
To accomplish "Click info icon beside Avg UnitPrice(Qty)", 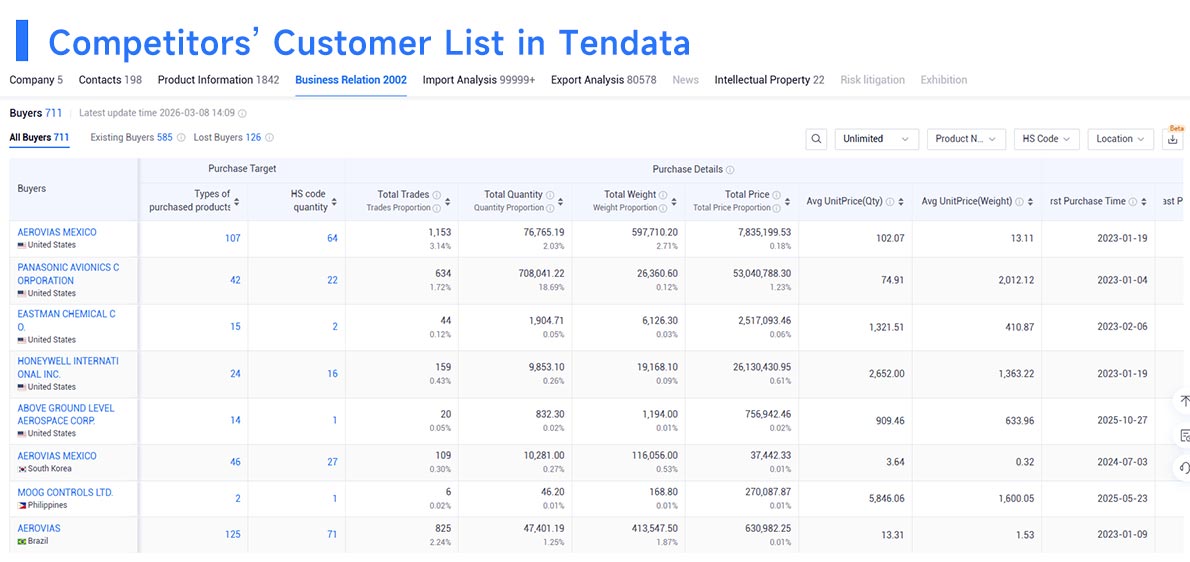I will click(x=890, y=202).
